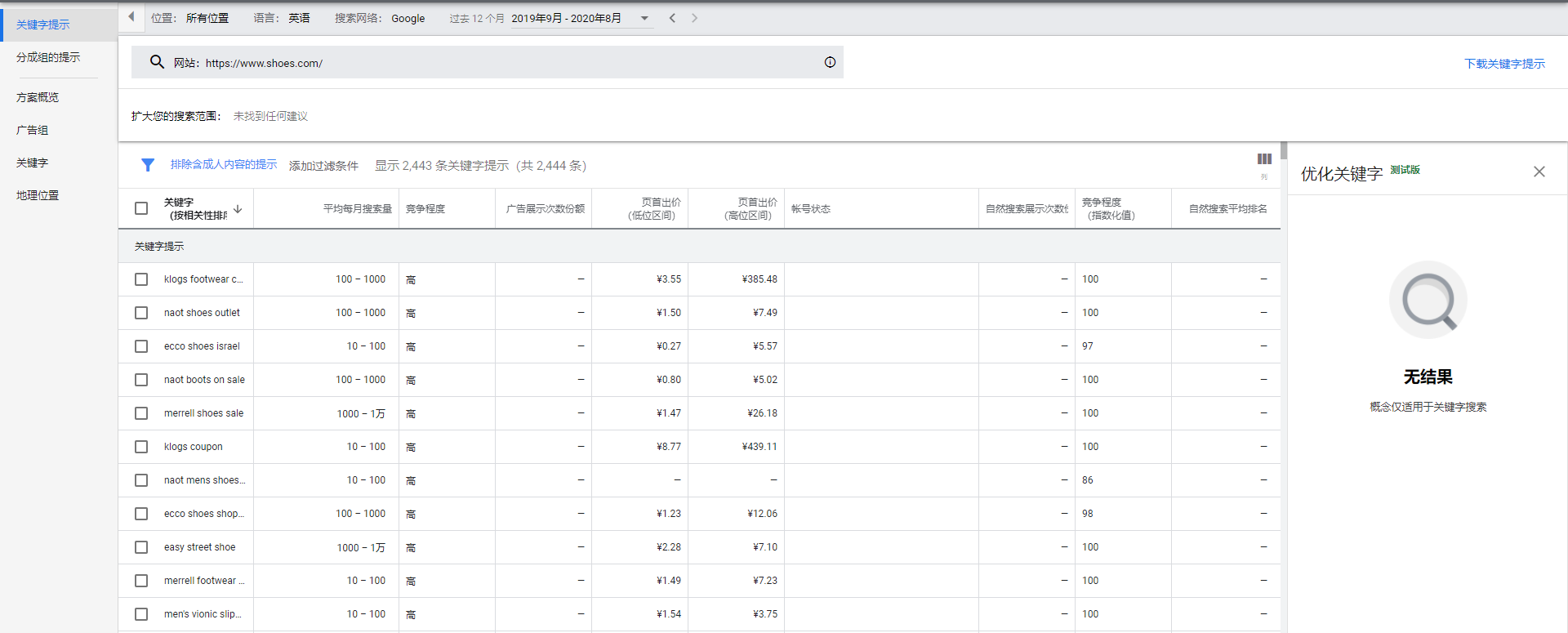1568x633 pixels.
Task: Check the klogs coupon checkbox
Action: 141,447
